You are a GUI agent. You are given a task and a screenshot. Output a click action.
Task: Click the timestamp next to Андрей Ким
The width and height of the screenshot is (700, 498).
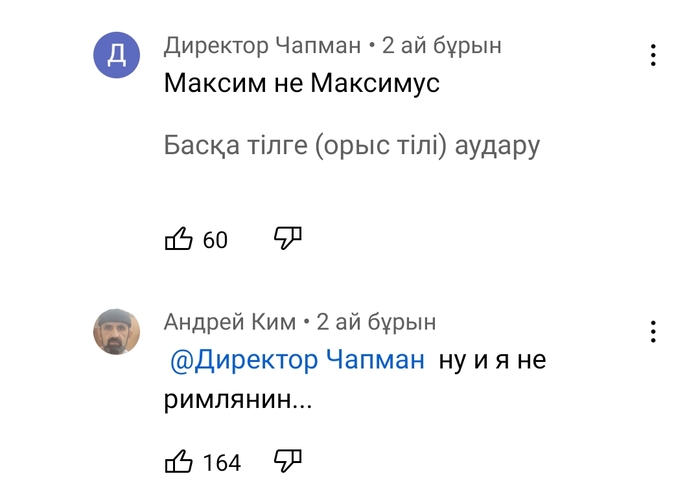pos(377,322)
